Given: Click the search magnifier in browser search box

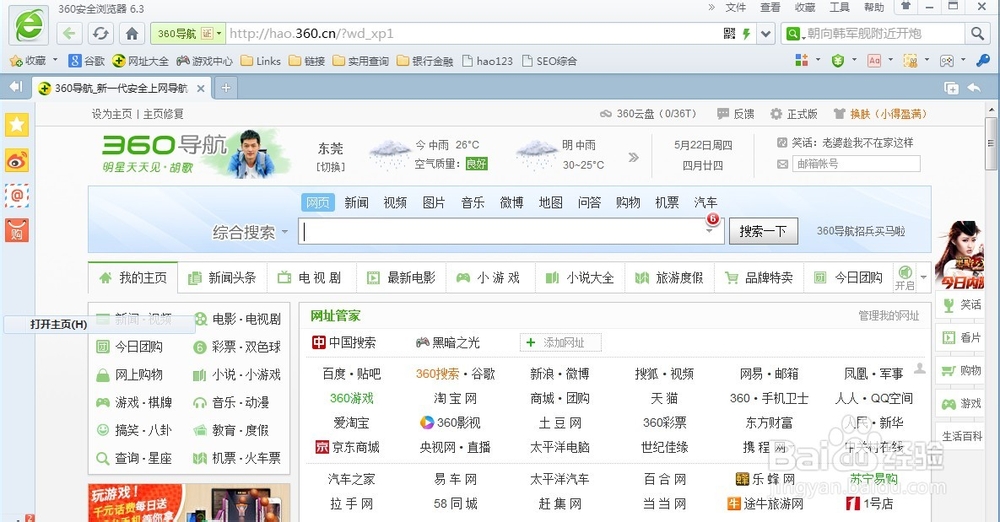Looking at the screenshot, I should click(x=977, y=34).
